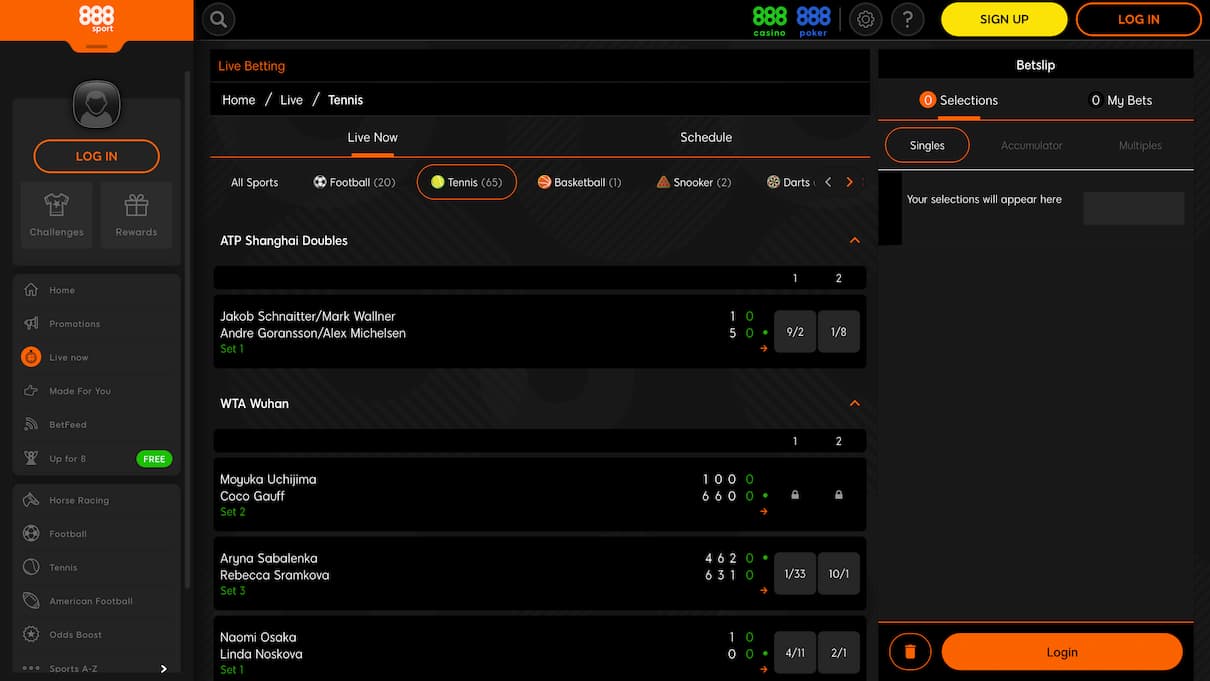Viewport: 1210px width, 681px height.
Task: Open the 888 casino logo link
Action: 770,20
